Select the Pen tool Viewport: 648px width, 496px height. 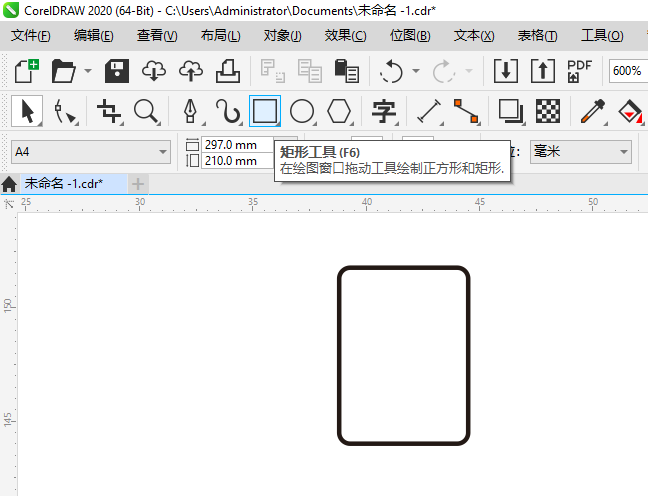tap(191, 111)
